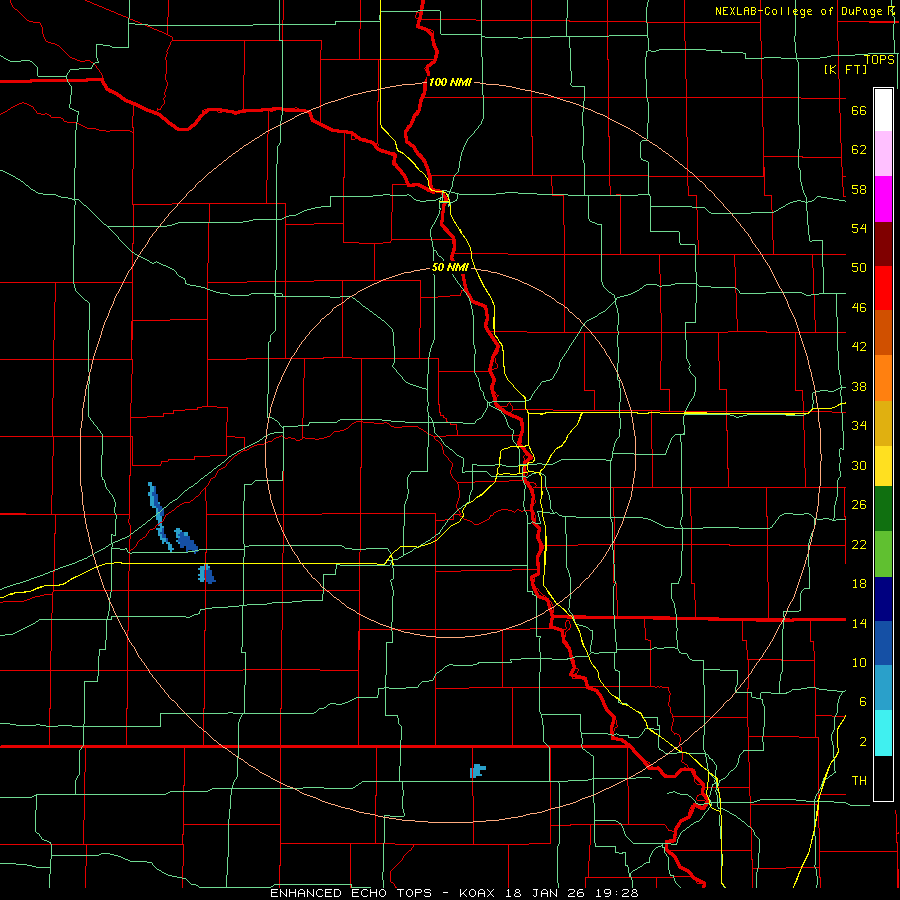Image resolution: width=900 pixels, height=900 pixels.
Task: Click the 'NEXLAB-College of DuPage' header text
Action: 799,11
